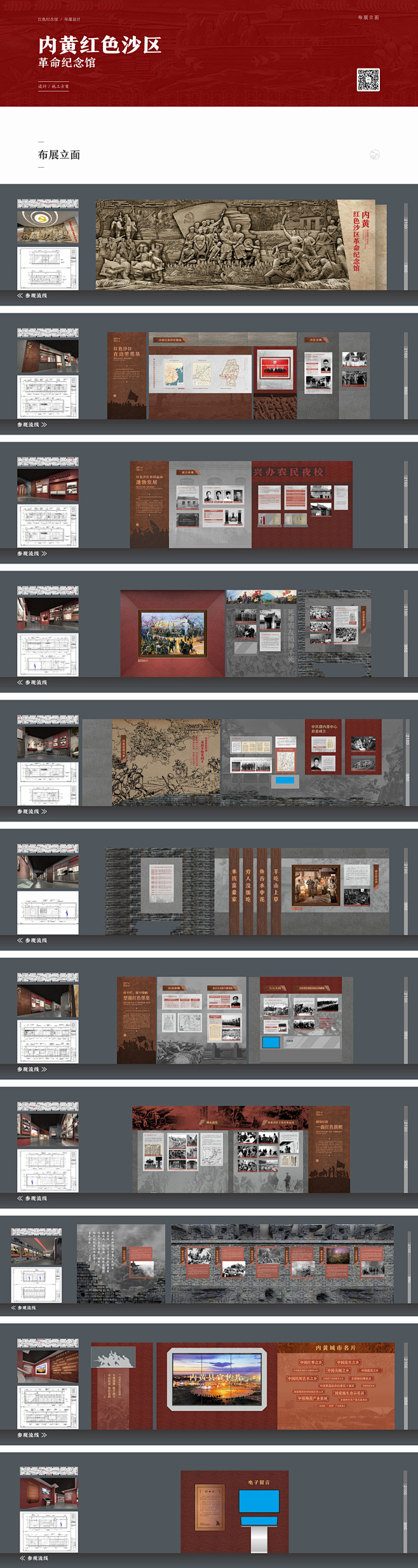Screen dimensions: 418x1568
Task: Click the faint round logo beside 布展立面 heading
Action: (x=375, y=154)
